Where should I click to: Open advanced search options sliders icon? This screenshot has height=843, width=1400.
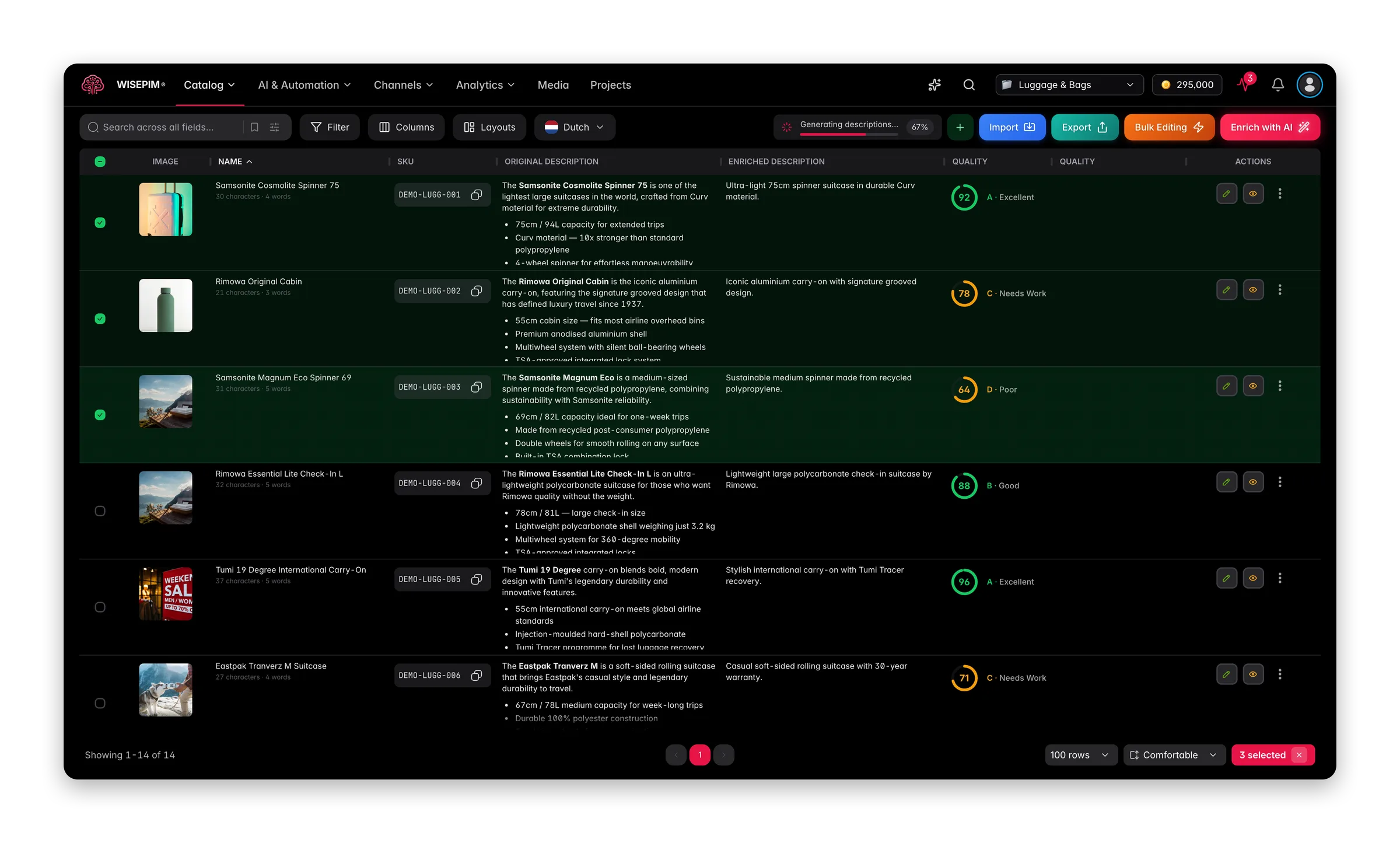click(274, 127)
